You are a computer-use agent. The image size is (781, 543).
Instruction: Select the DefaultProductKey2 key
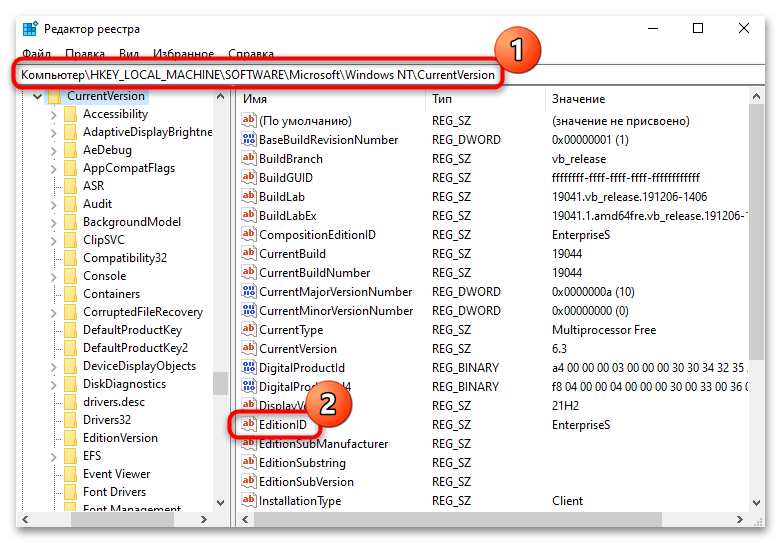[x=135, y=348]
